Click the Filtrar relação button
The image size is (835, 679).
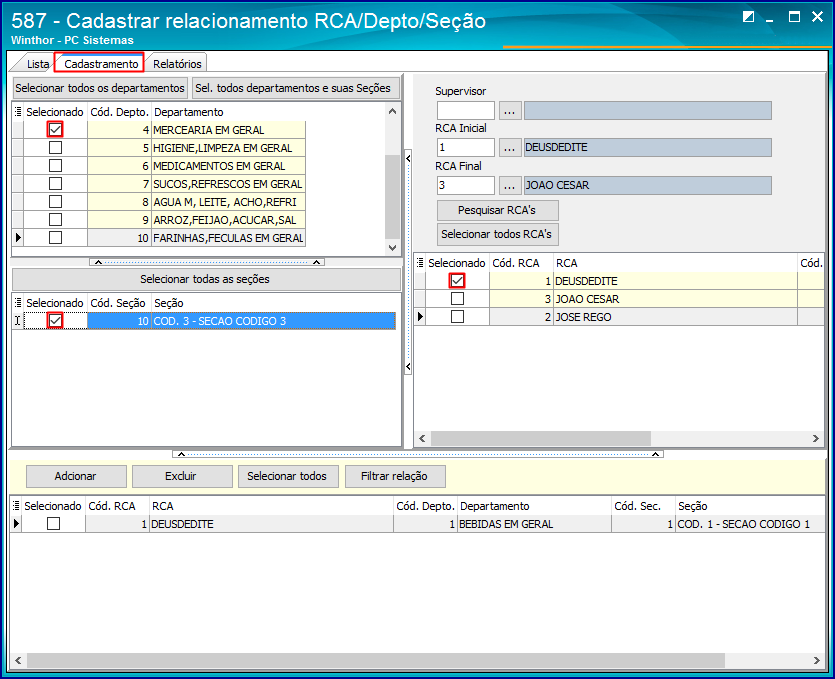pyautogui.click(x=395, y=476)
